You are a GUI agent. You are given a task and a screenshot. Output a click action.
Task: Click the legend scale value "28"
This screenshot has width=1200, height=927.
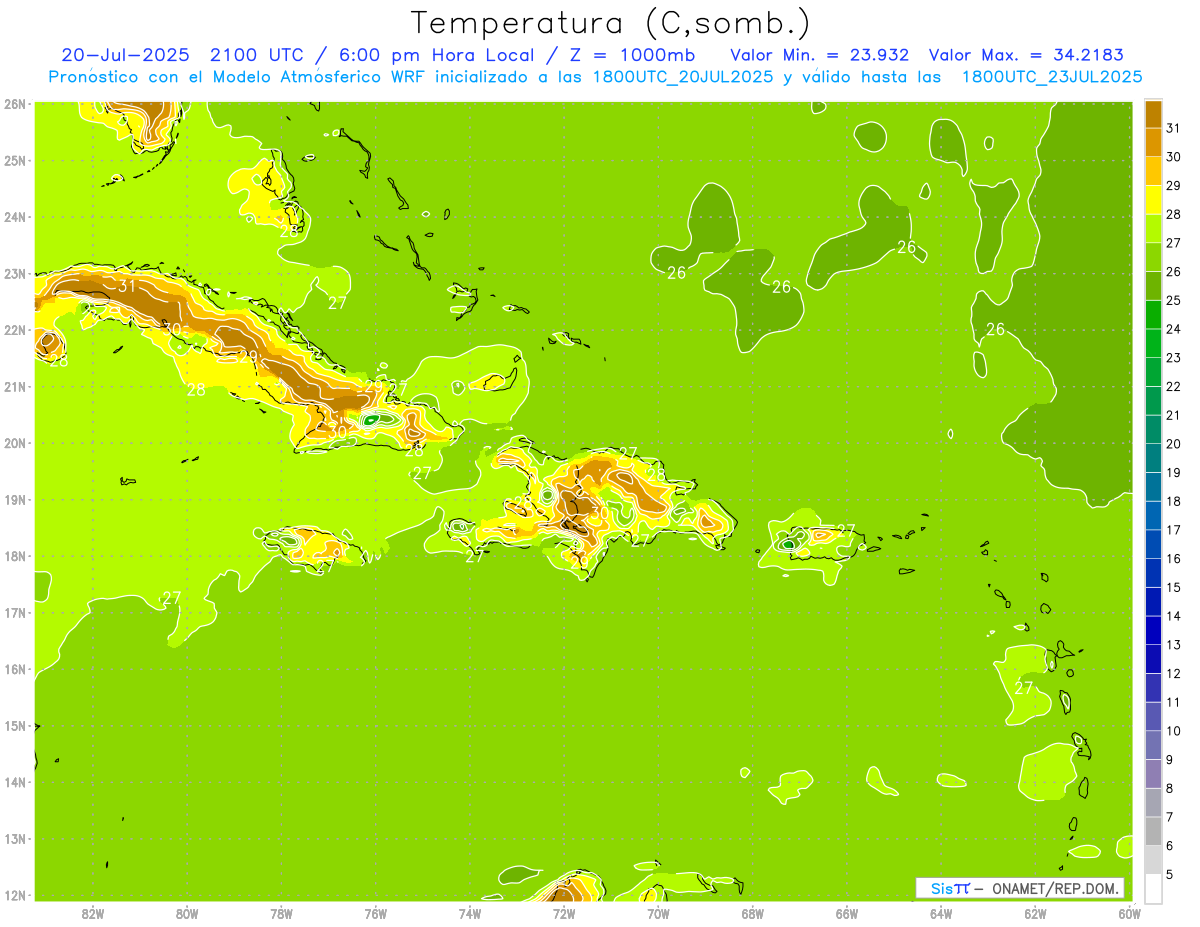click(1174, 214)
